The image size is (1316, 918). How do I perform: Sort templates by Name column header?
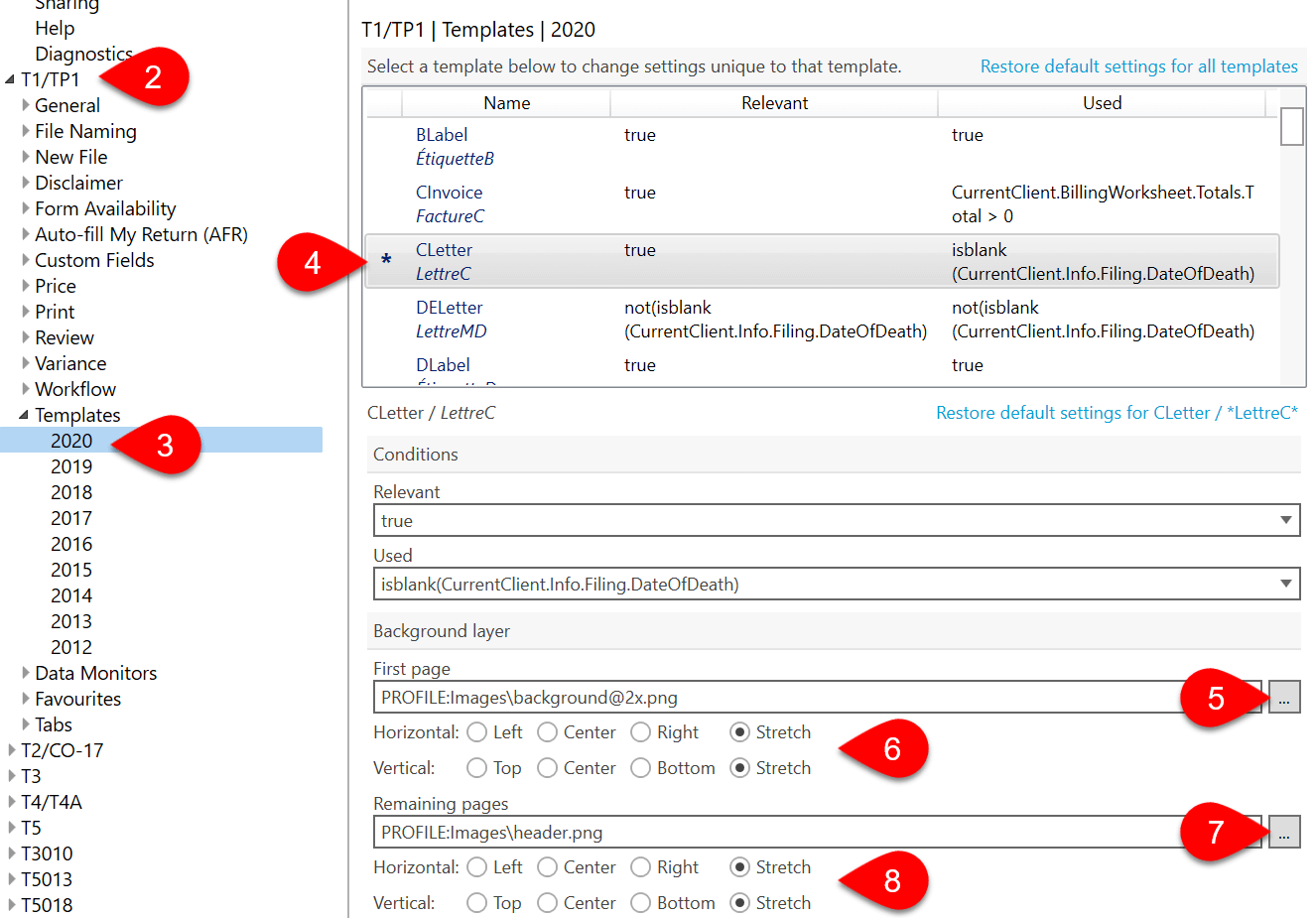pyautogui.click(x=506, y=103)
